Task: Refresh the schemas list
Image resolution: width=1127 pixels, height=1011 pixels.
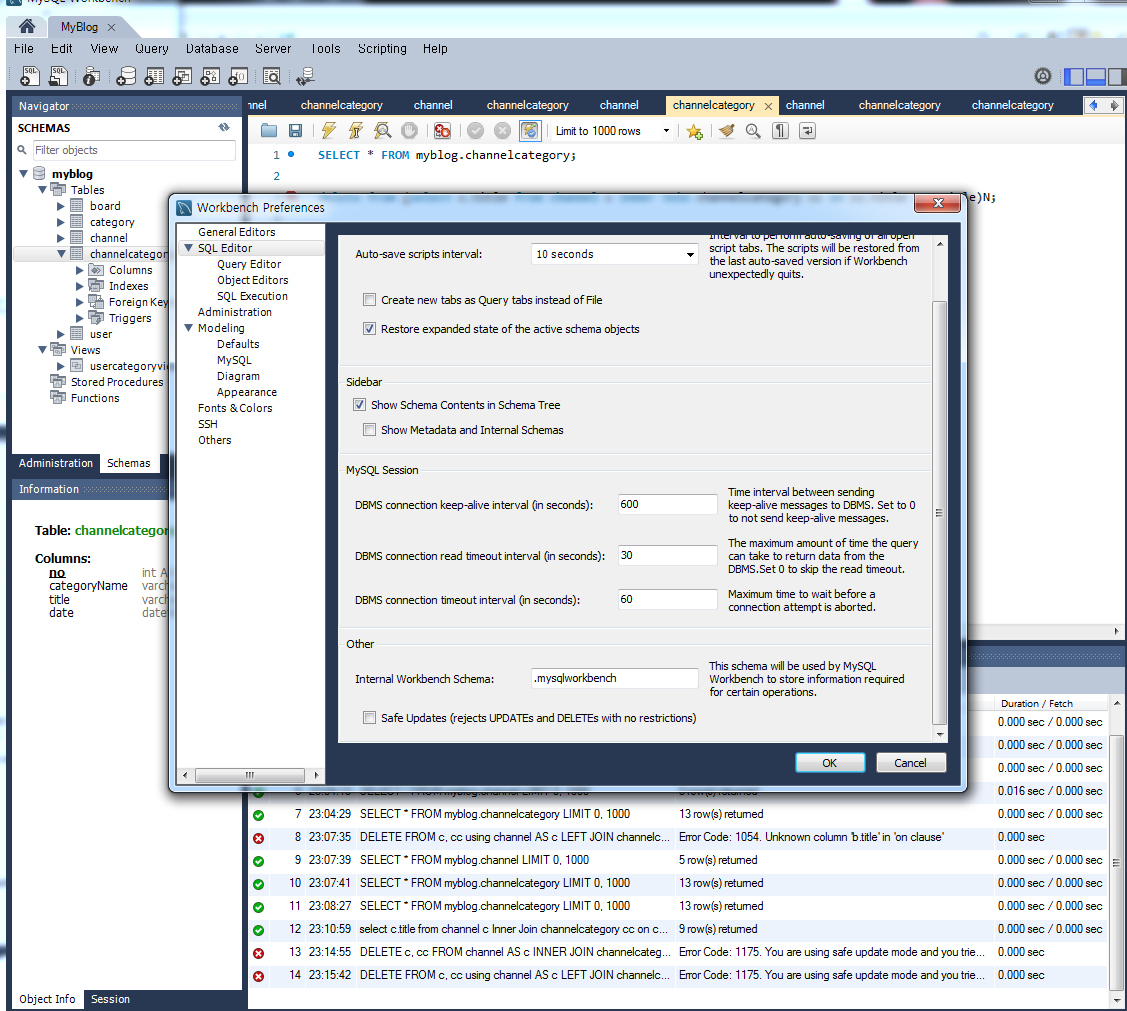Action: coord(224,127)
